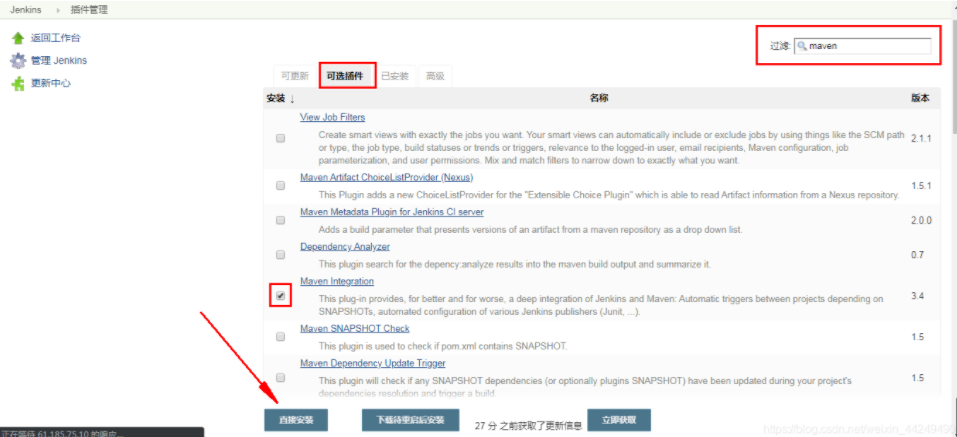Switch to the 可更新 tab
Viewport: 957px width, 437px height.
295,76
